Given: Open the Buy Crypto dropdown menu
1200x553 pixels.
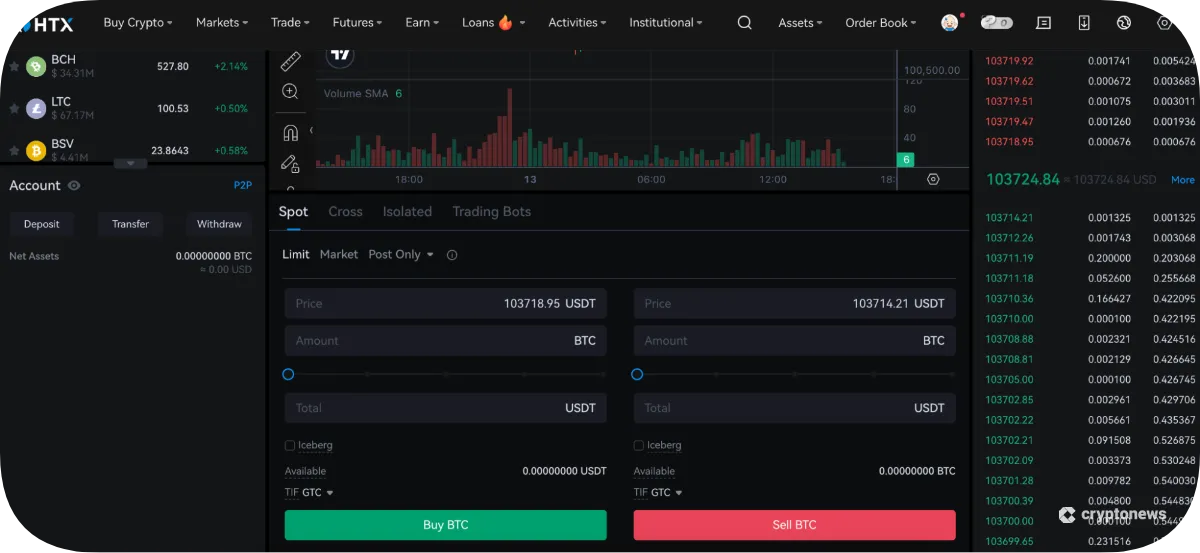Looking at the screenshot, I should 138,22.
